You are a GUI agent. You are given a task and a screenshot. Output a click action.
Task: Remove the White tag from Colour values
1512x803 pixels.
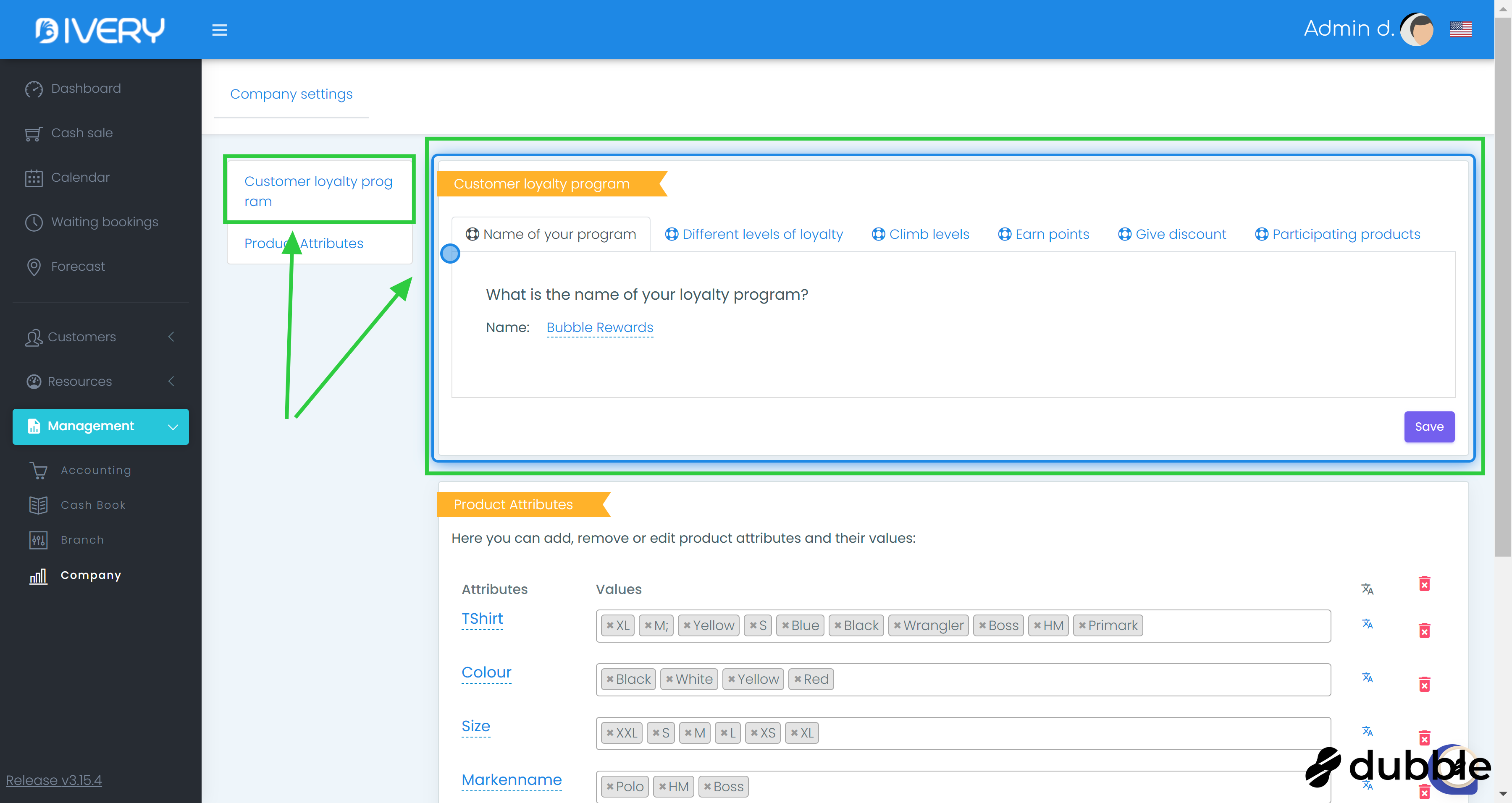(669, 679)
